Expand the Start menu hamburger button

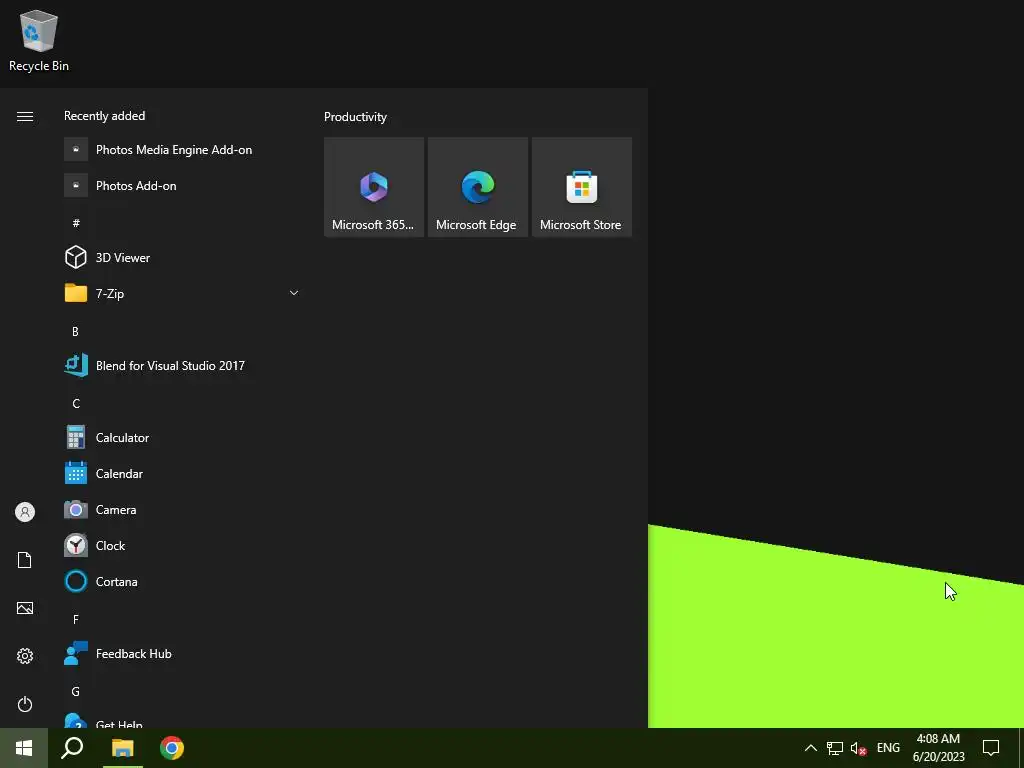click(25, 116)
